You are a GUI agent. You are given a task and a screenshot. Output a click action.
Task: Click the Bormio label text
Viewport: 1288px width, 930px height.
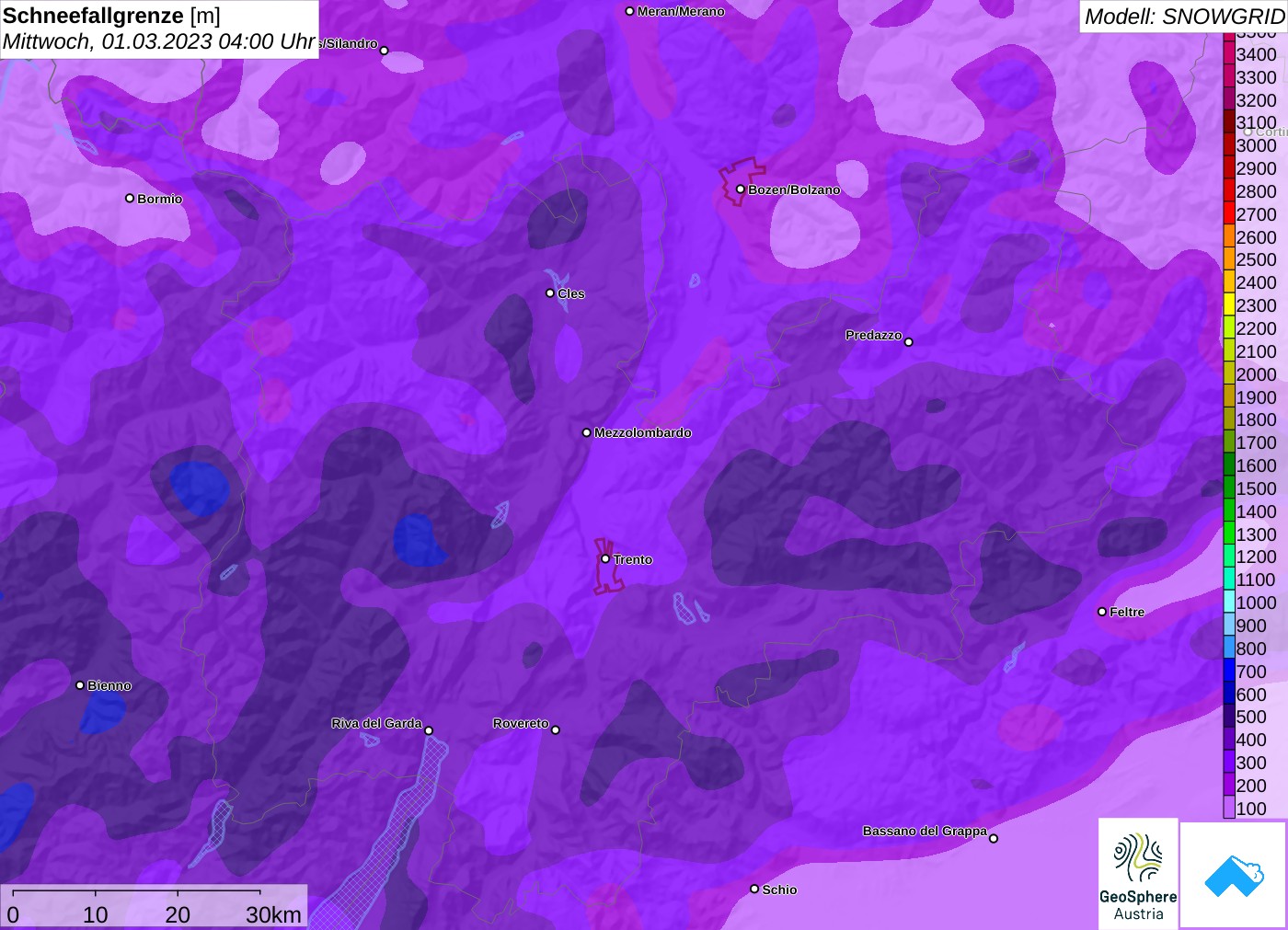pyautogui.click(x=160, y=199)
